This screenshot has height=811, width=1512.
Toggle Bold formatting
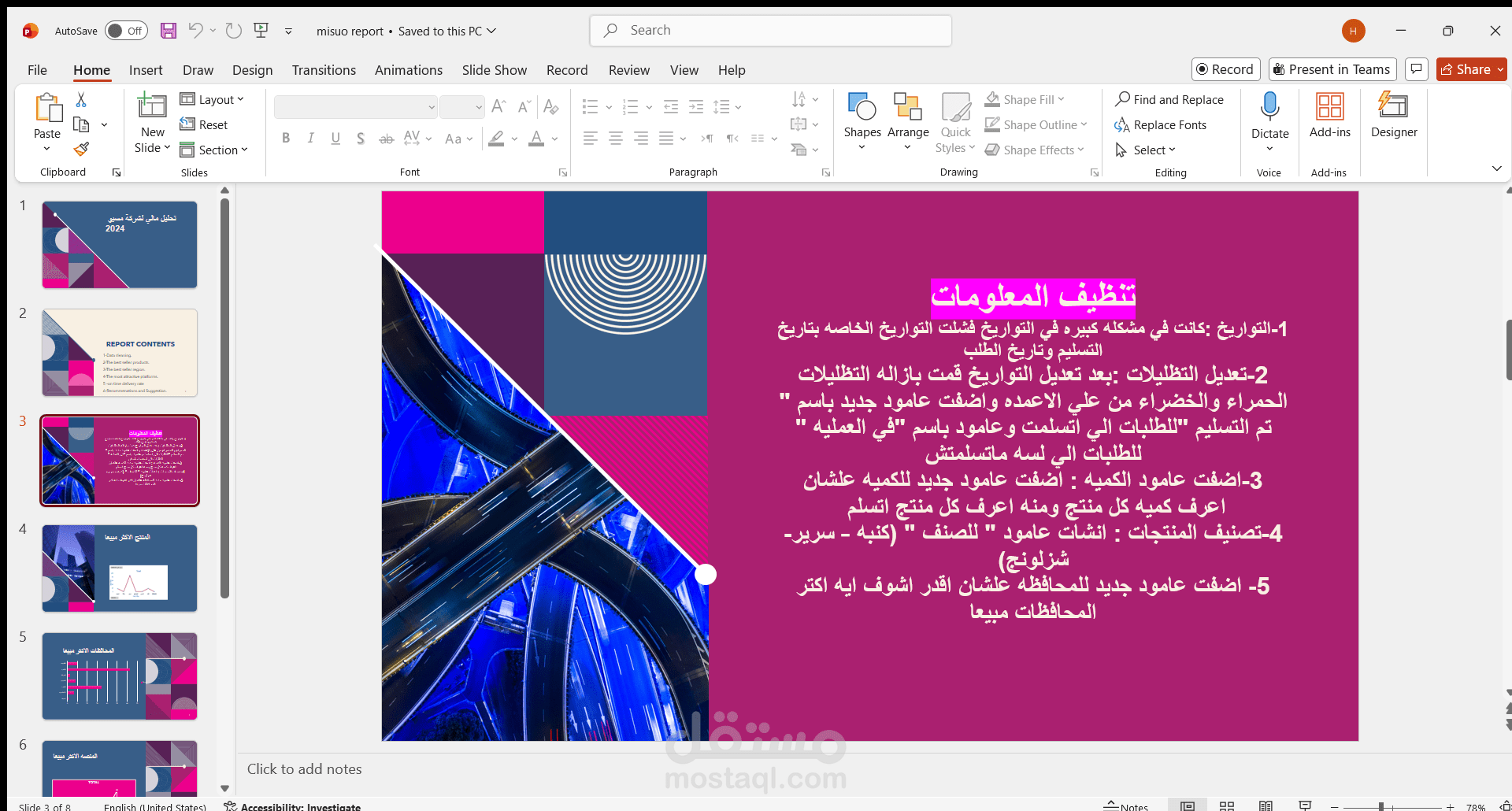[286, 139]
